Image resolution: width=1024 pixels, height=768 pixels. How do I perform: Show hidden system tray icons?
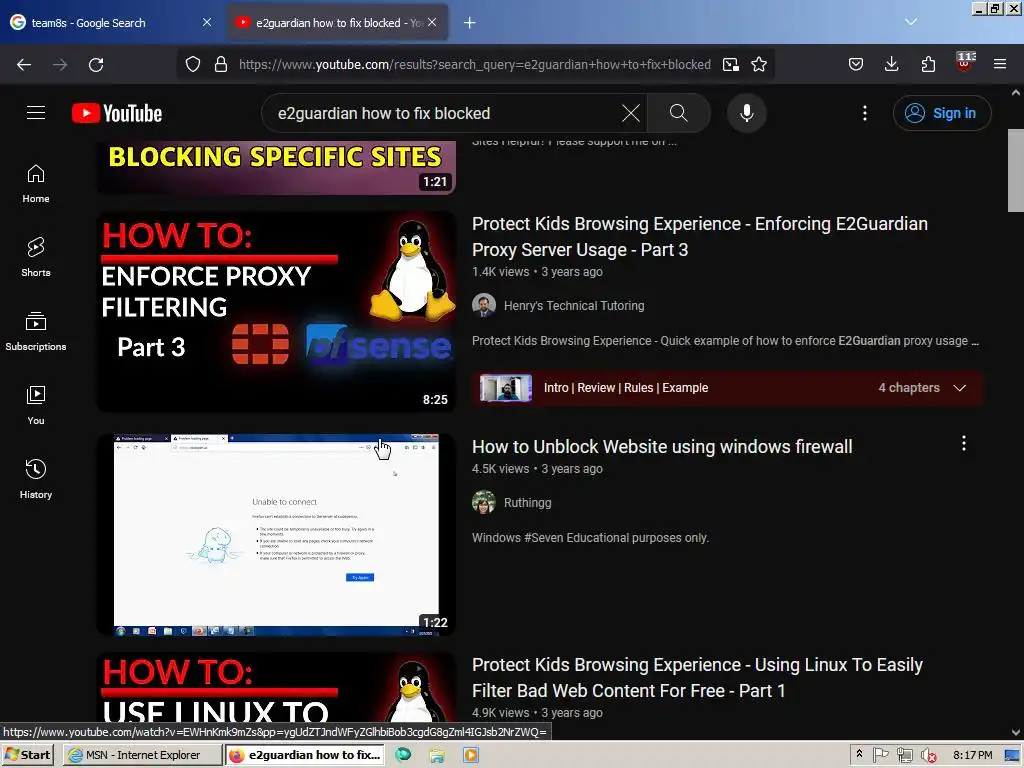[859, 754]
